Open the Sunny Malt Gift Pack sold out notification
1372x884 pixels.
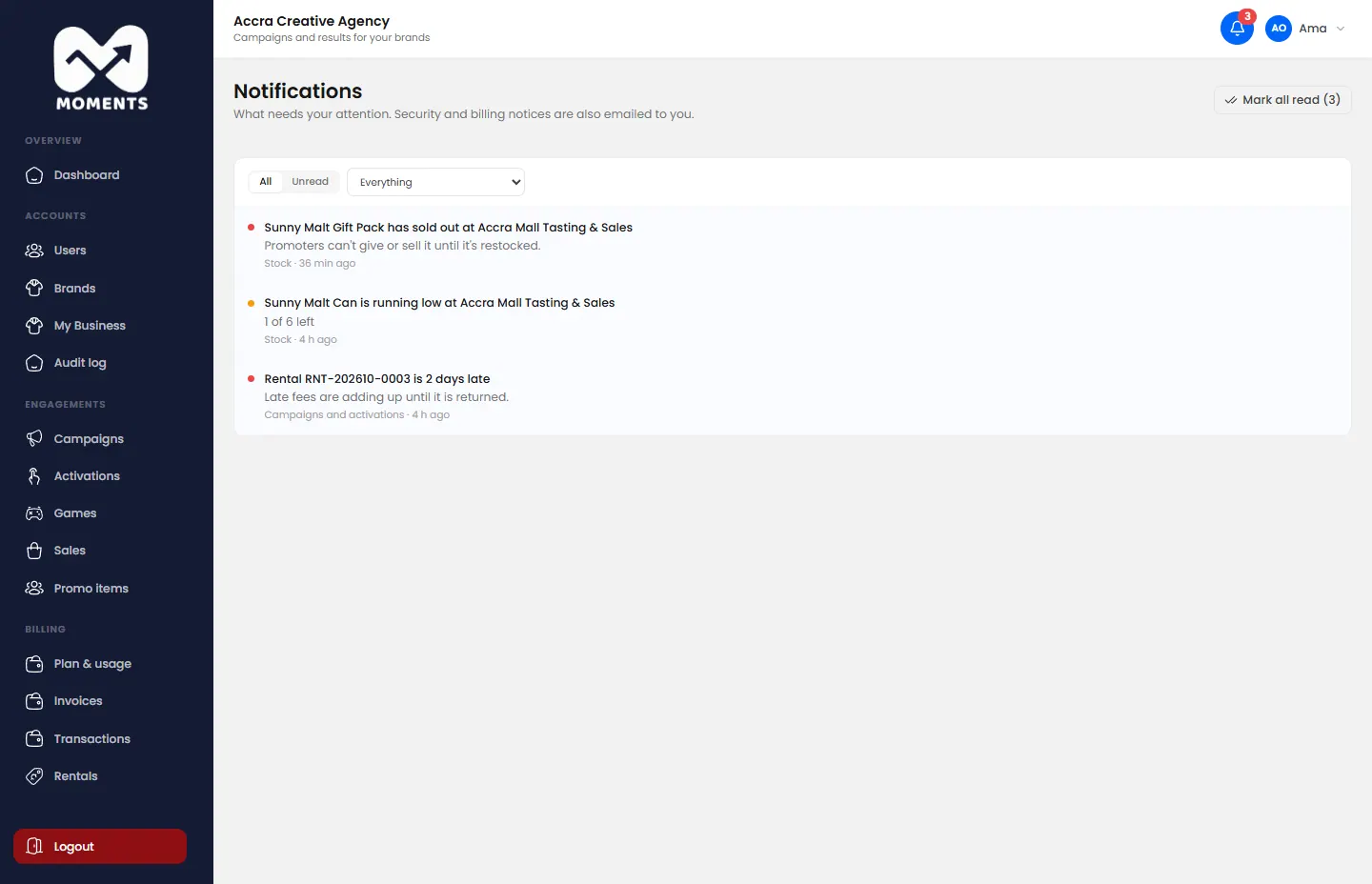pos(793,245)
